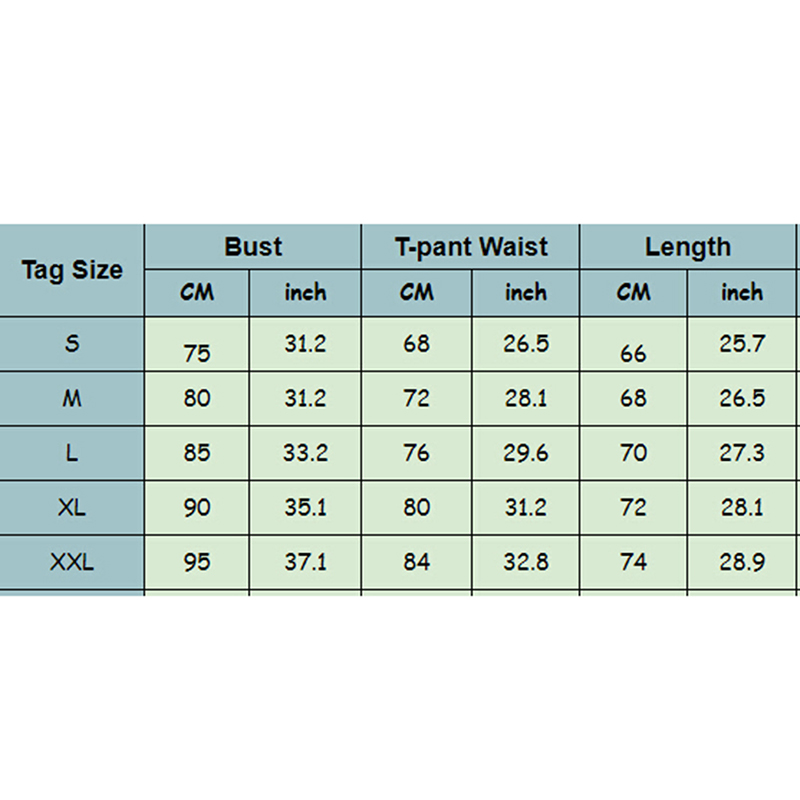Click waist inch value 32.8

click(526, 562)
